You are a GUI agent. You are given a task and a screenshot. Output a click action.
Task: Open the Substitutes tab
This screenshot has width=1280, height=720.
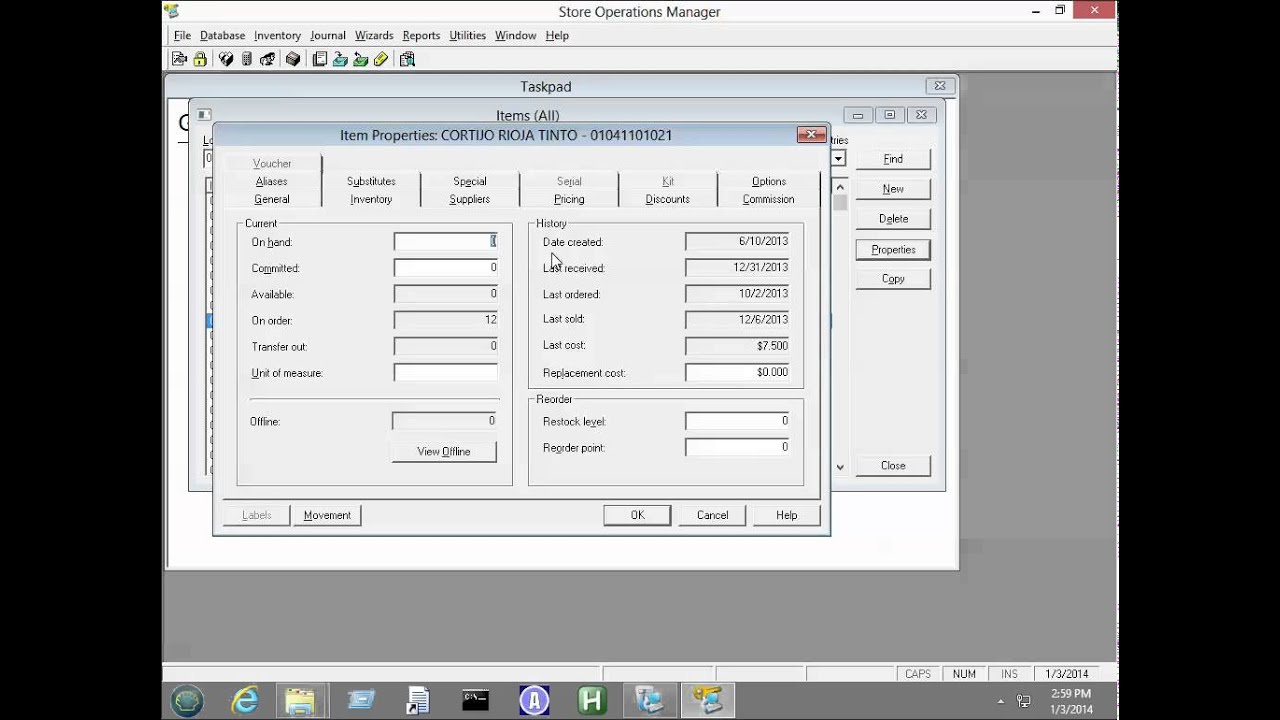coord(371,181)
